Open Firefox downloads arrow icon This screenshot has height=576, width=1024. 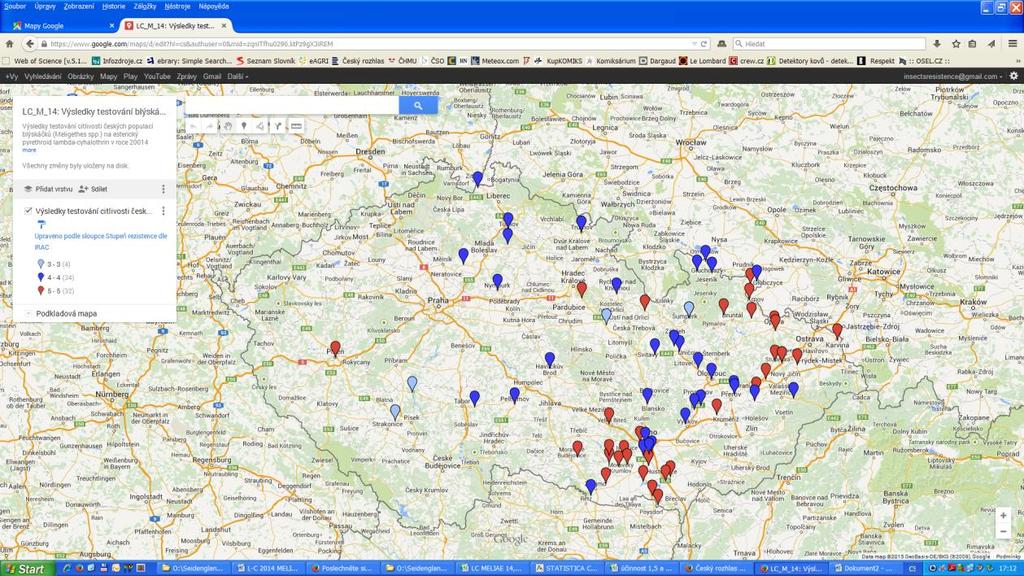pyautogui.click(x=936, y=44)
